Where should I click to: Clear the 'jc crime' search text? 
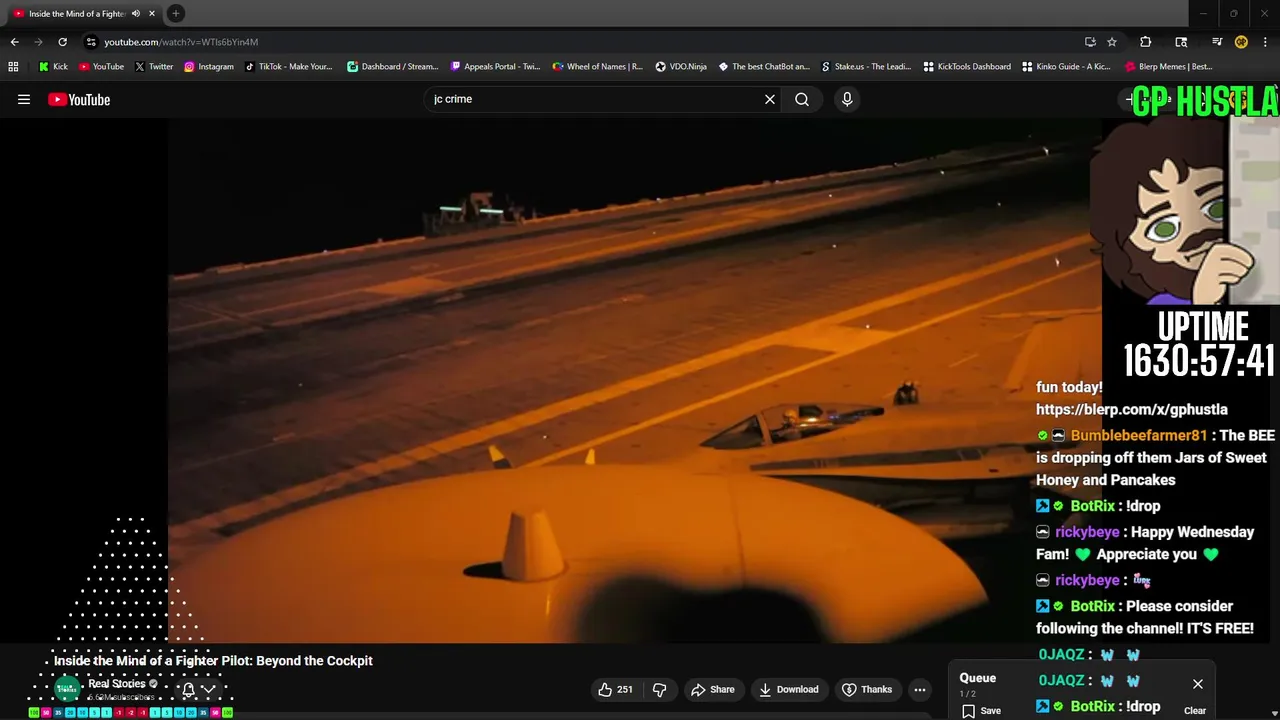point(770,99)
